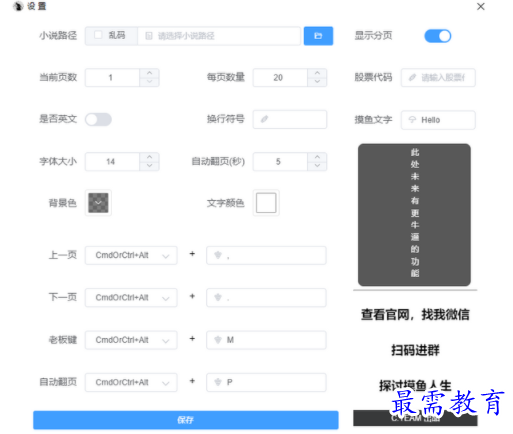Click the 换行符号 input field
Viewport: 513px width, 434px height.
coord(290,119)
